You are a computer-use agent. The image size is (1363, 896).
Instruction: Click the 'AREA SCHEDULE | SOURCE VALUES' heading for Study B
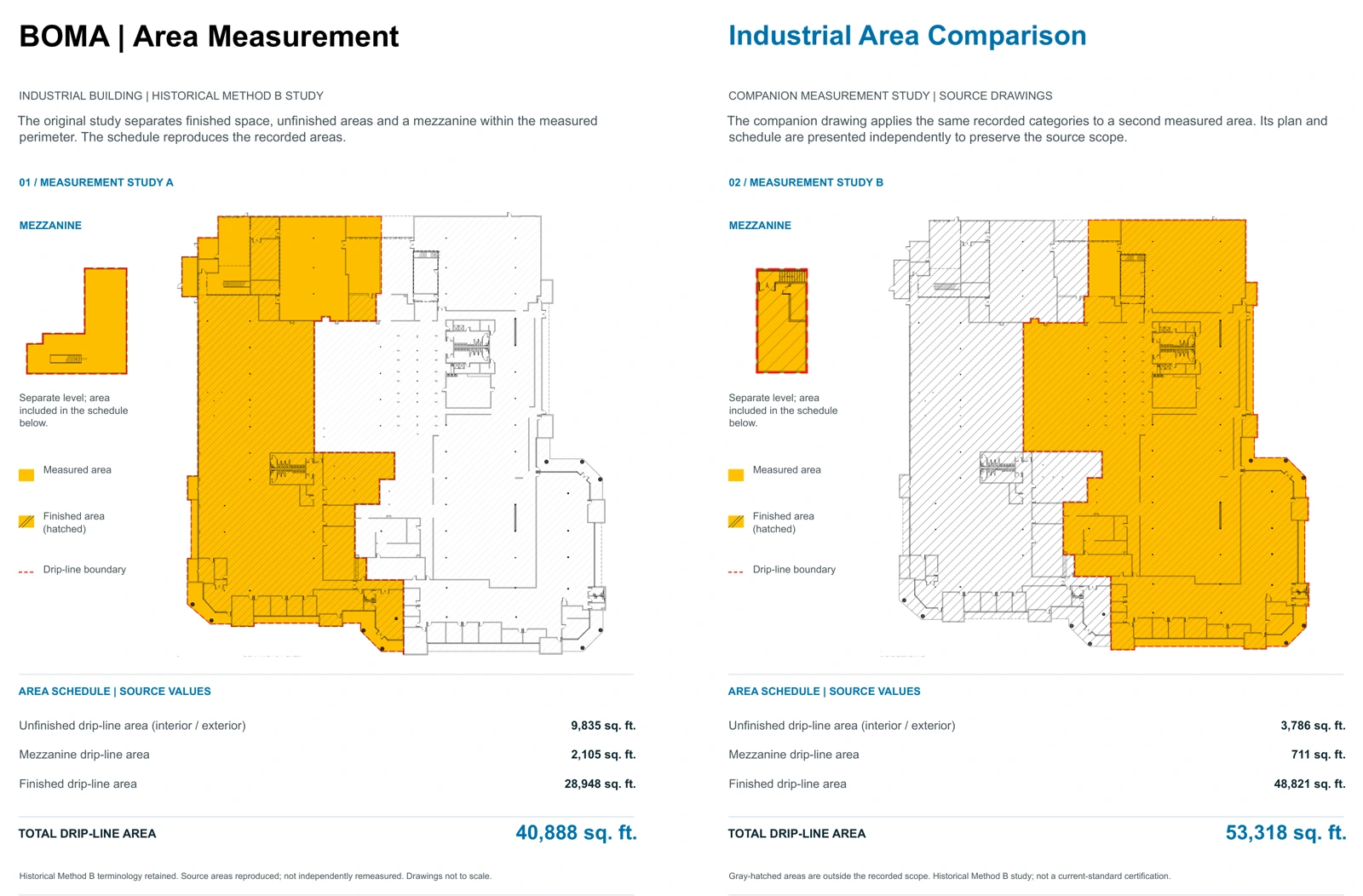tap(825, 692)
